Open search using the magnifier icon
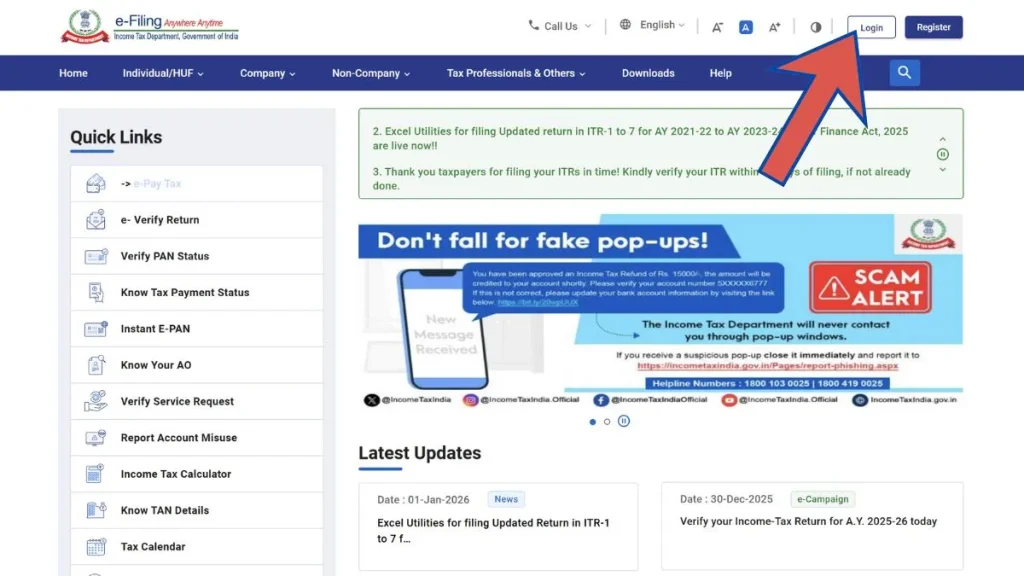The image size is (1024, 576). [904, 72]
